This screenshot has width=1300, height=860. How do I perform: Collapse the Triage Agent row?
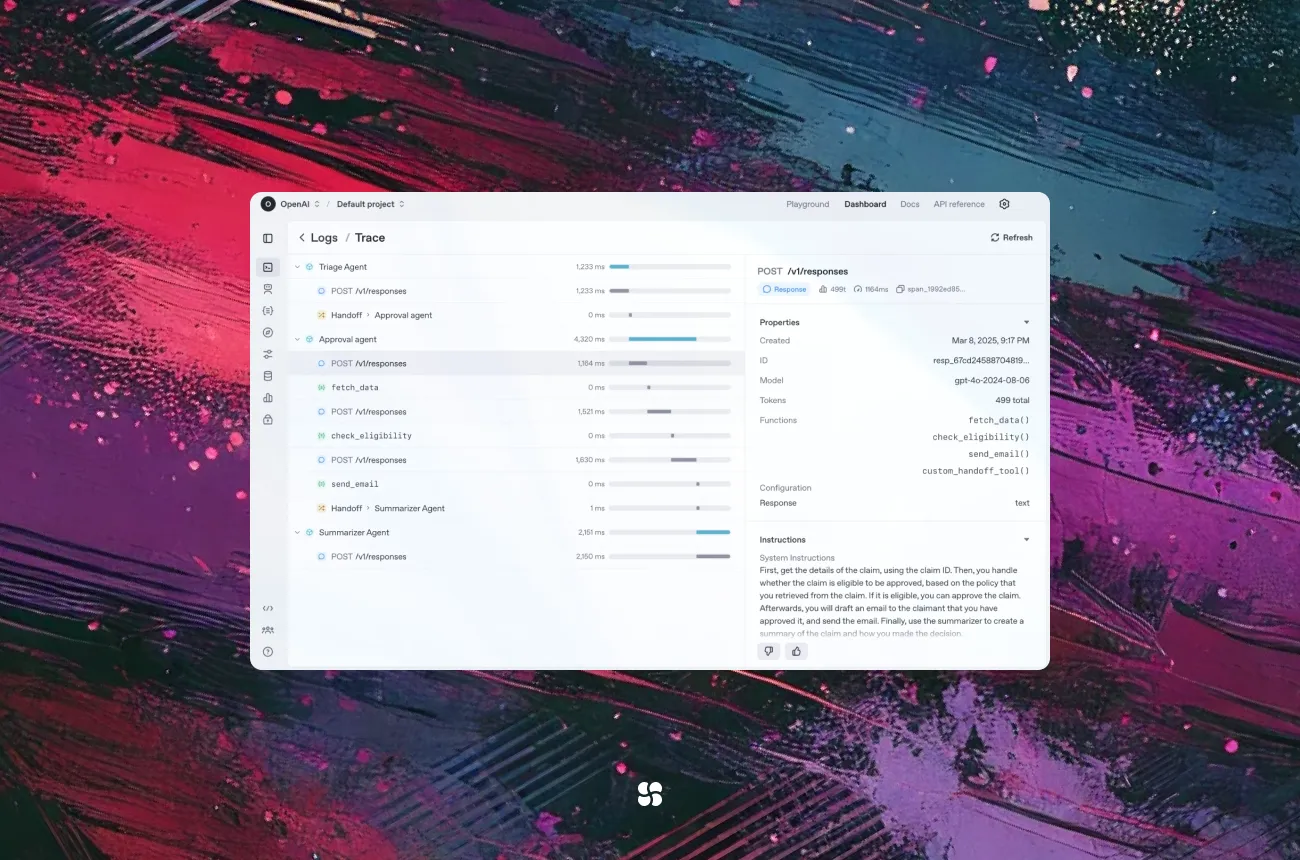pyautogui.click(x=297, y=267)
